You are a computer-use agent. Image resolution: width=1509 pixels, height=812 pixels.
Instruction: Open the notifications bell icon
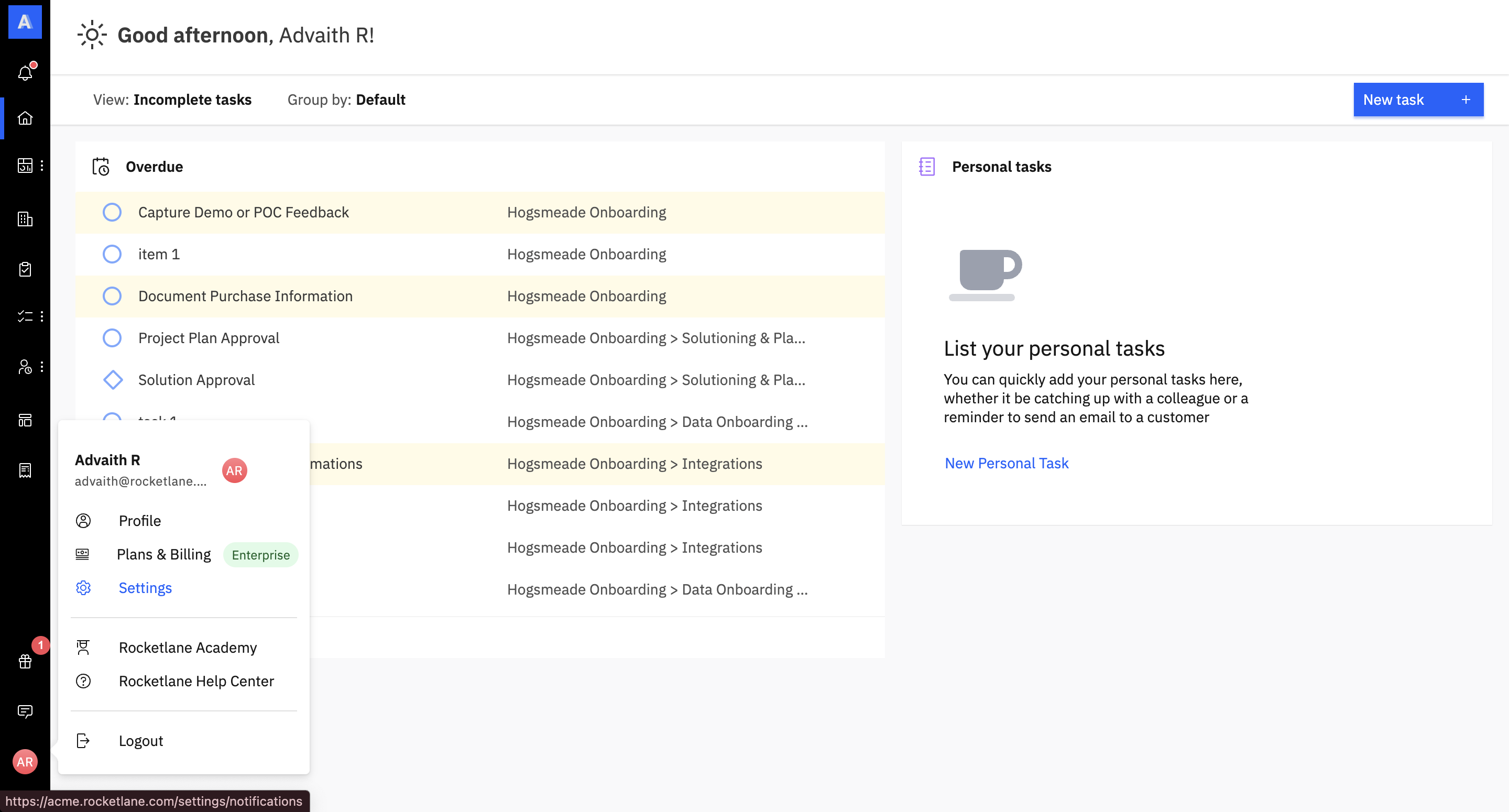pyautogui.click(x=25, y=73)
